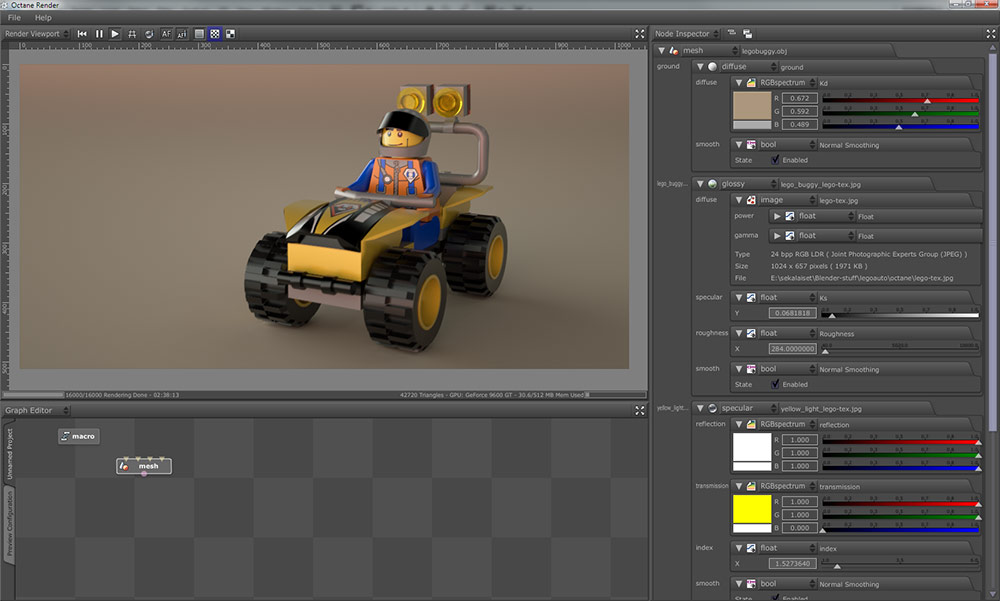Select the render region grid icon
1000x601 pixels.
[x=132, y=34]
